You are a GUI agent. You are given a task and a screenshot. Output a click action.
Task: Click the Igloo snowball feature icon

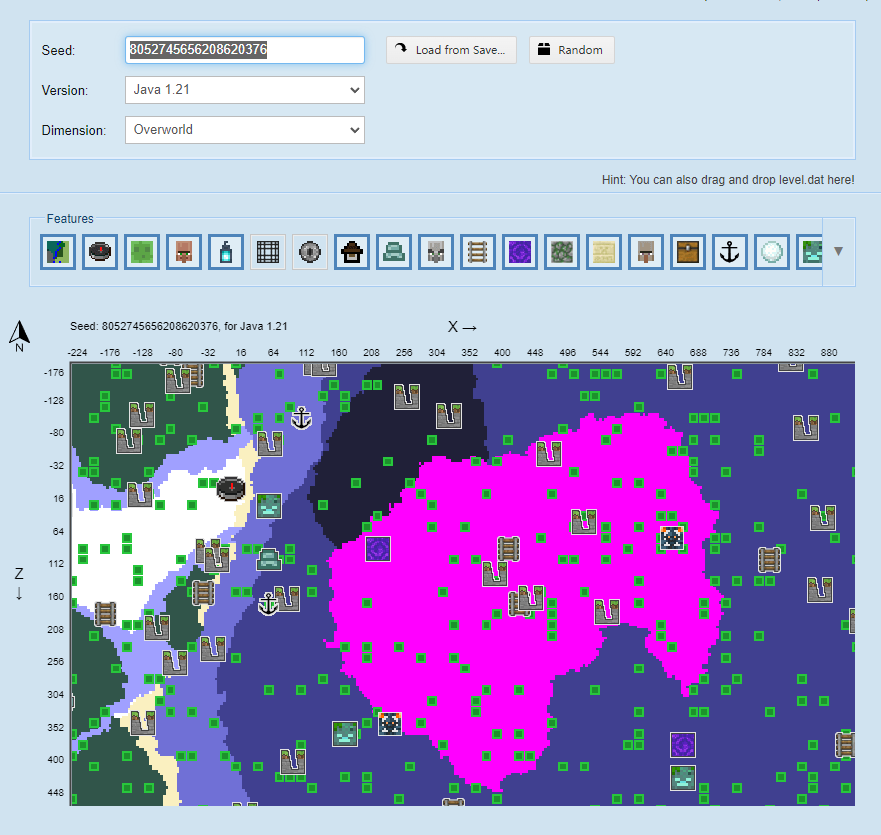(771, 252)
